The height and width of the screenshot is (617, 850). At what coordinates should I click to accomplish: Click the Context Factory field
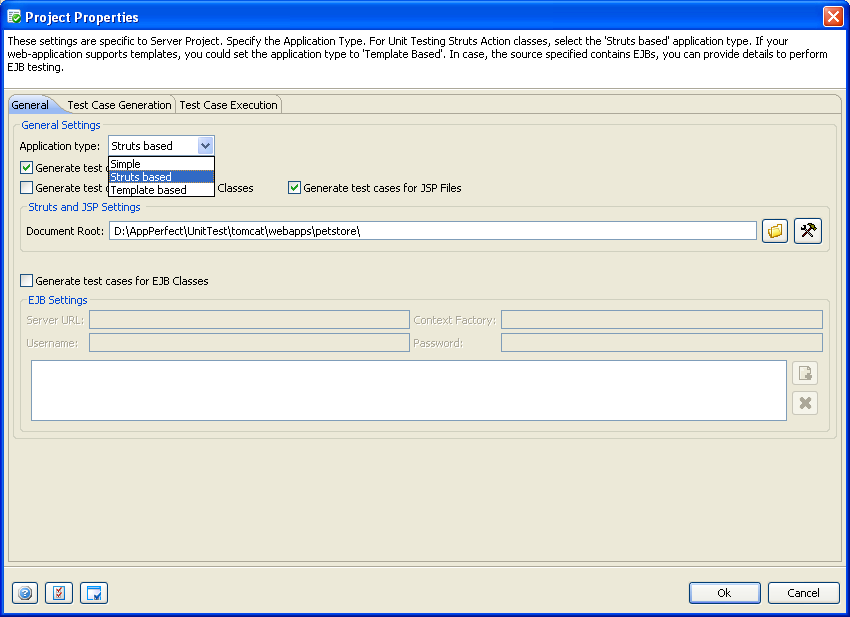(661, 319)
